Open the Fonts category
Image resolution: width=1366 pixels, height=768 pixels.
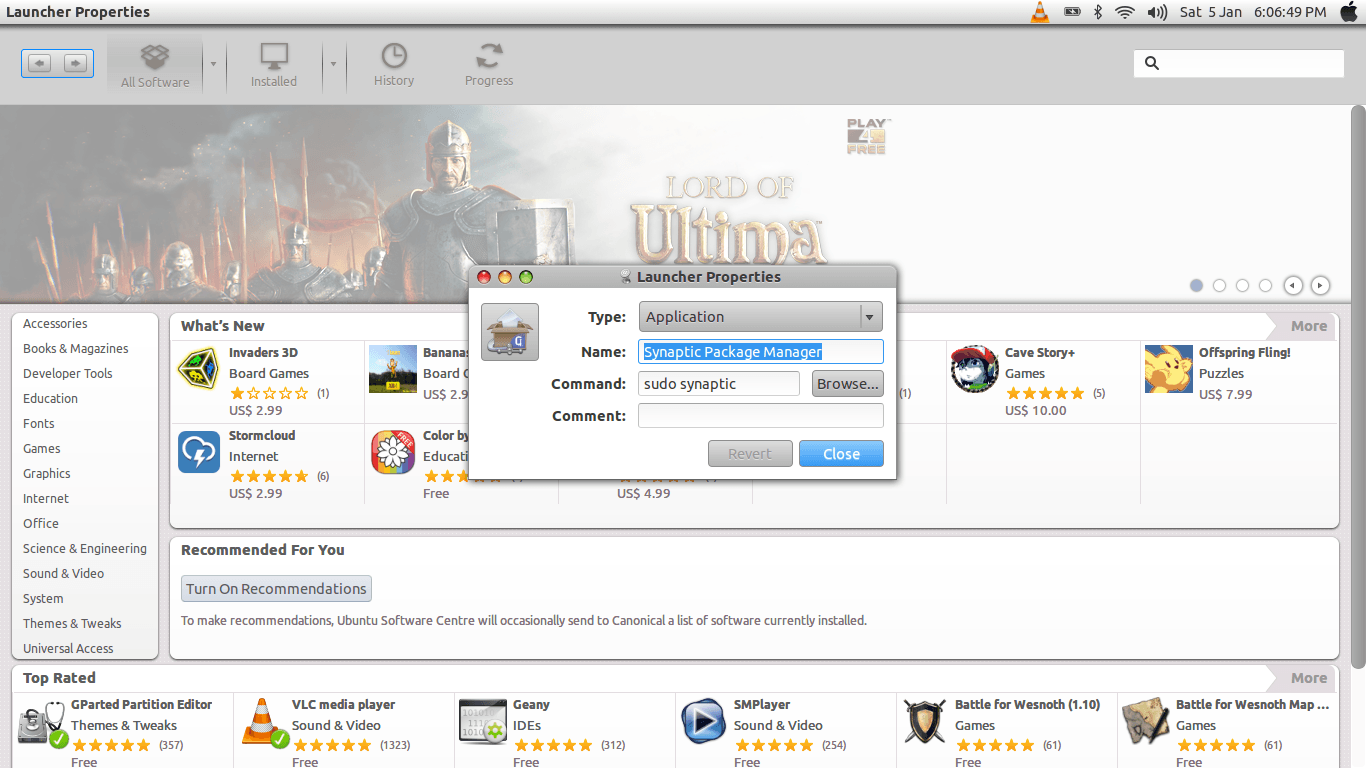39,424
